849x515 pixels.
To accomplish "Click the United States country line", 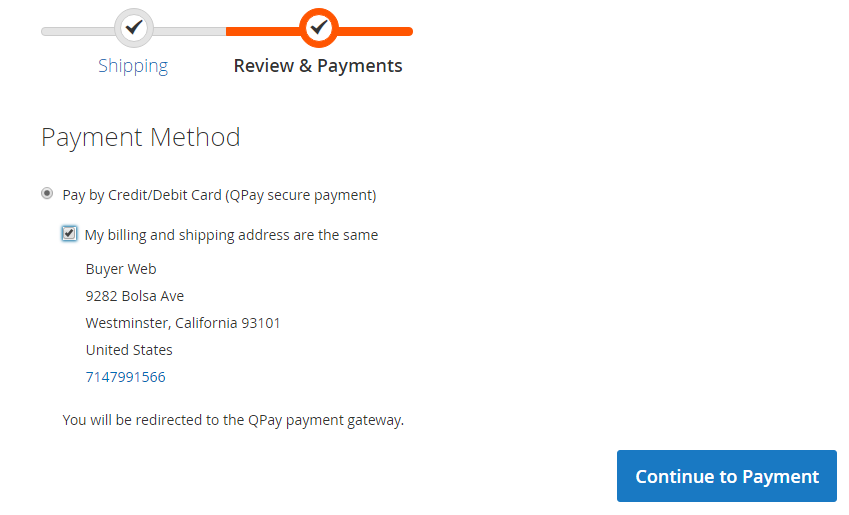I will [x=129, y=350].
